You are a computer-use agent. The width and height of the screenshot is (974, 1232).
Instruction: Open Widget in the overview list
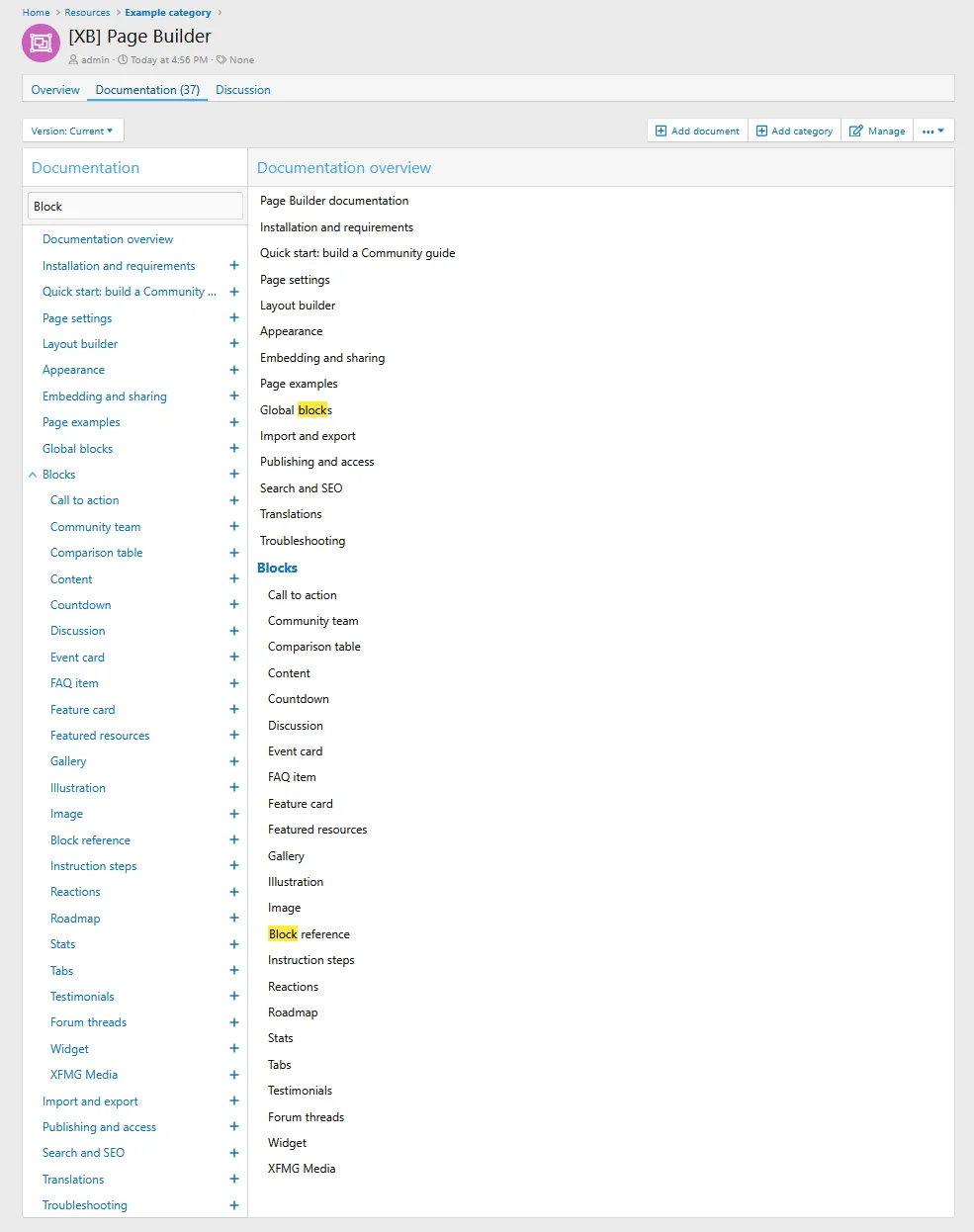click(x=288, y=1143)
